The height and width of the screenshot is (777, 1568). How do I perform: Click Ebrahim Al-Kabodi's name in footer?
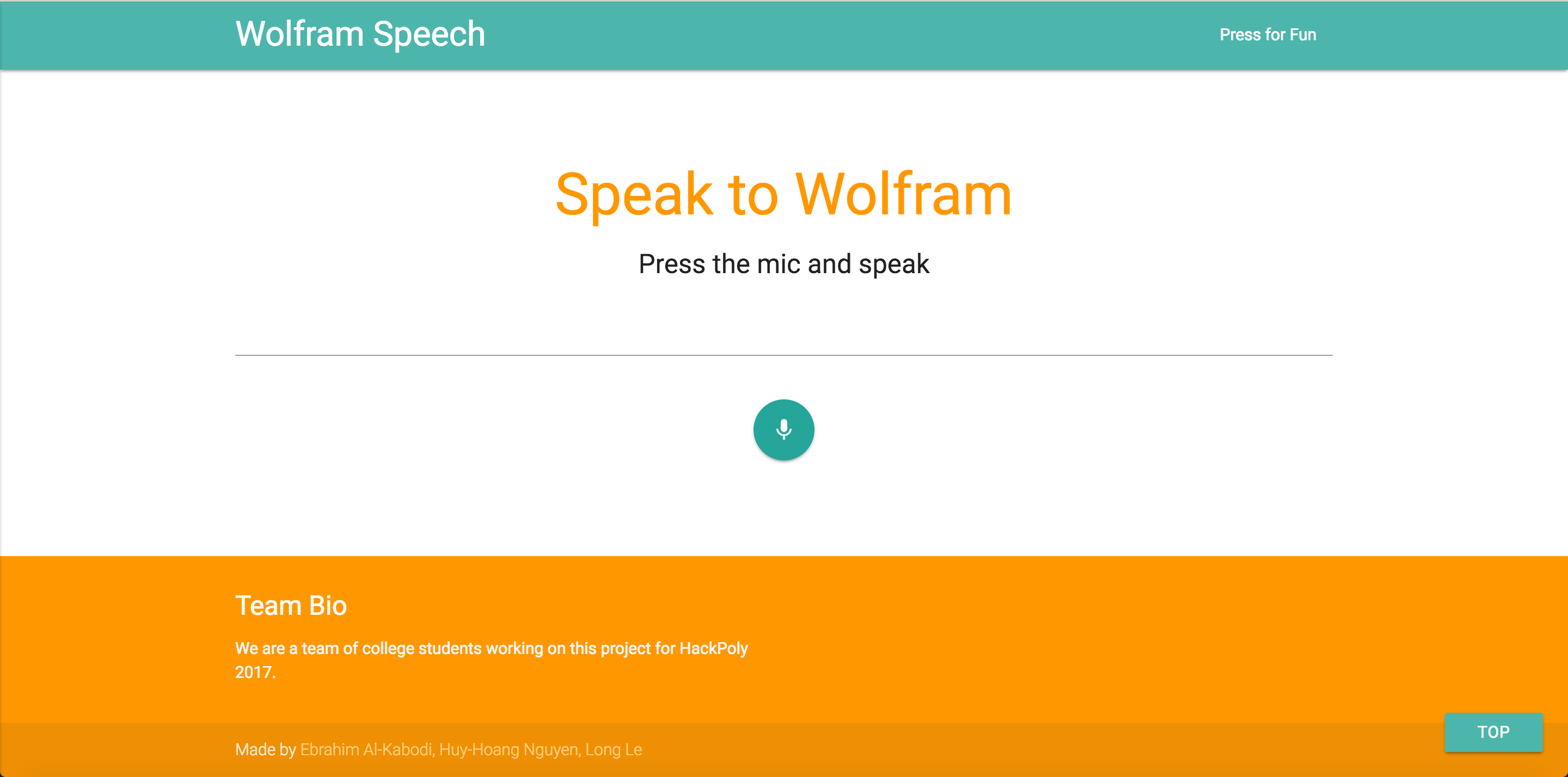(x=366, y=750)
